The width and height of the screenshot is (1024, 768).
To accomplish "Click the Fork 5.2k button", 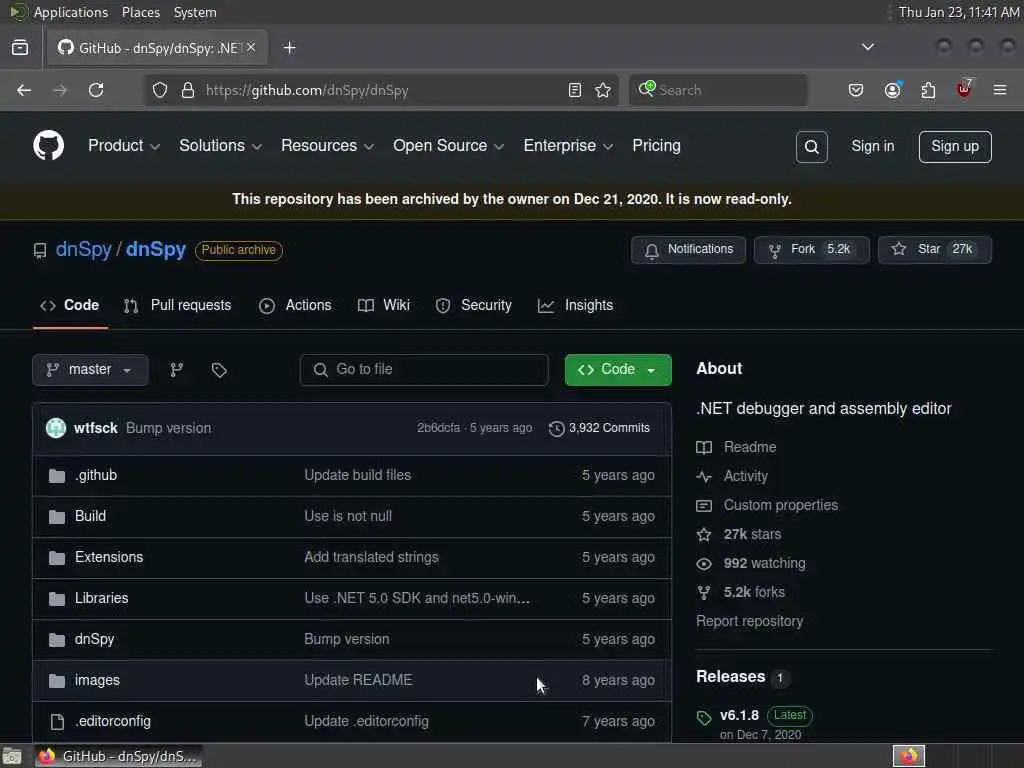I will (812, 249).
